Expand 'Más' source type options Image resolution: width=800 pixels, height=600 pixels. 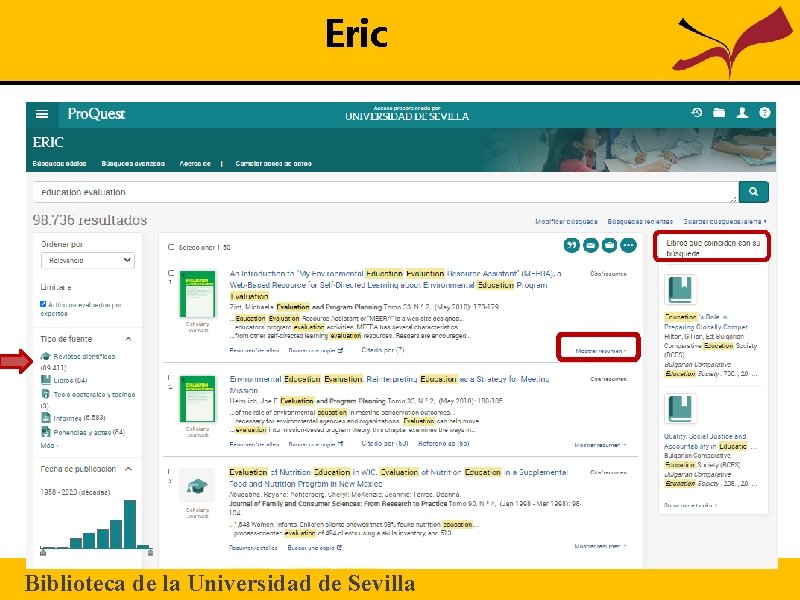(49, 445)
